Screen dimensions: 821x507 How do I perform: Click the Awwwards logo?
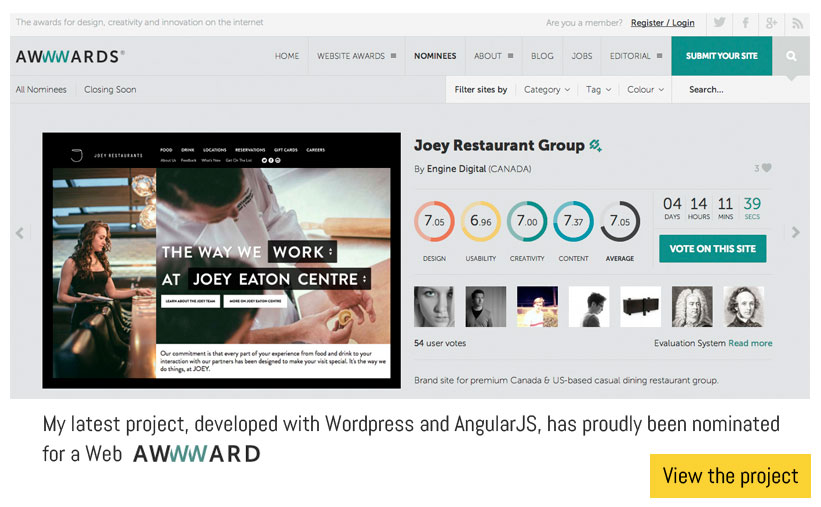[70, 56]
